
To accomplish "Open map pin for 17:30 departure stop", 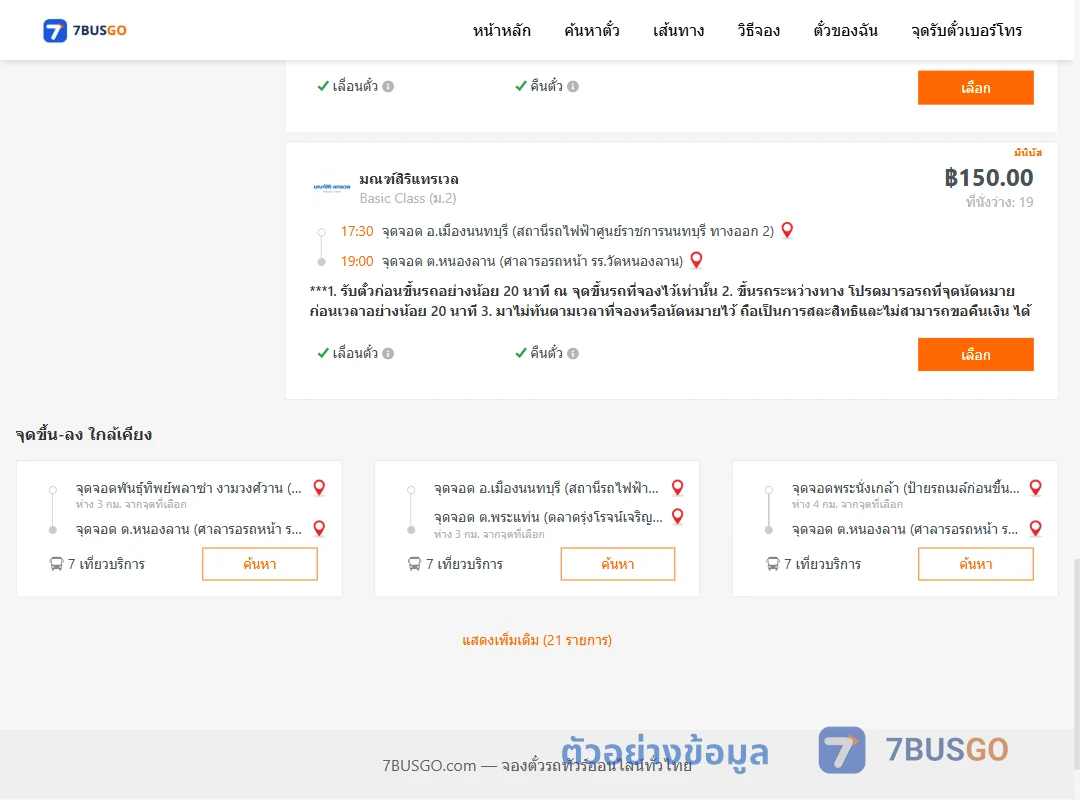I will pyautogui.click(x=787, y=230).
